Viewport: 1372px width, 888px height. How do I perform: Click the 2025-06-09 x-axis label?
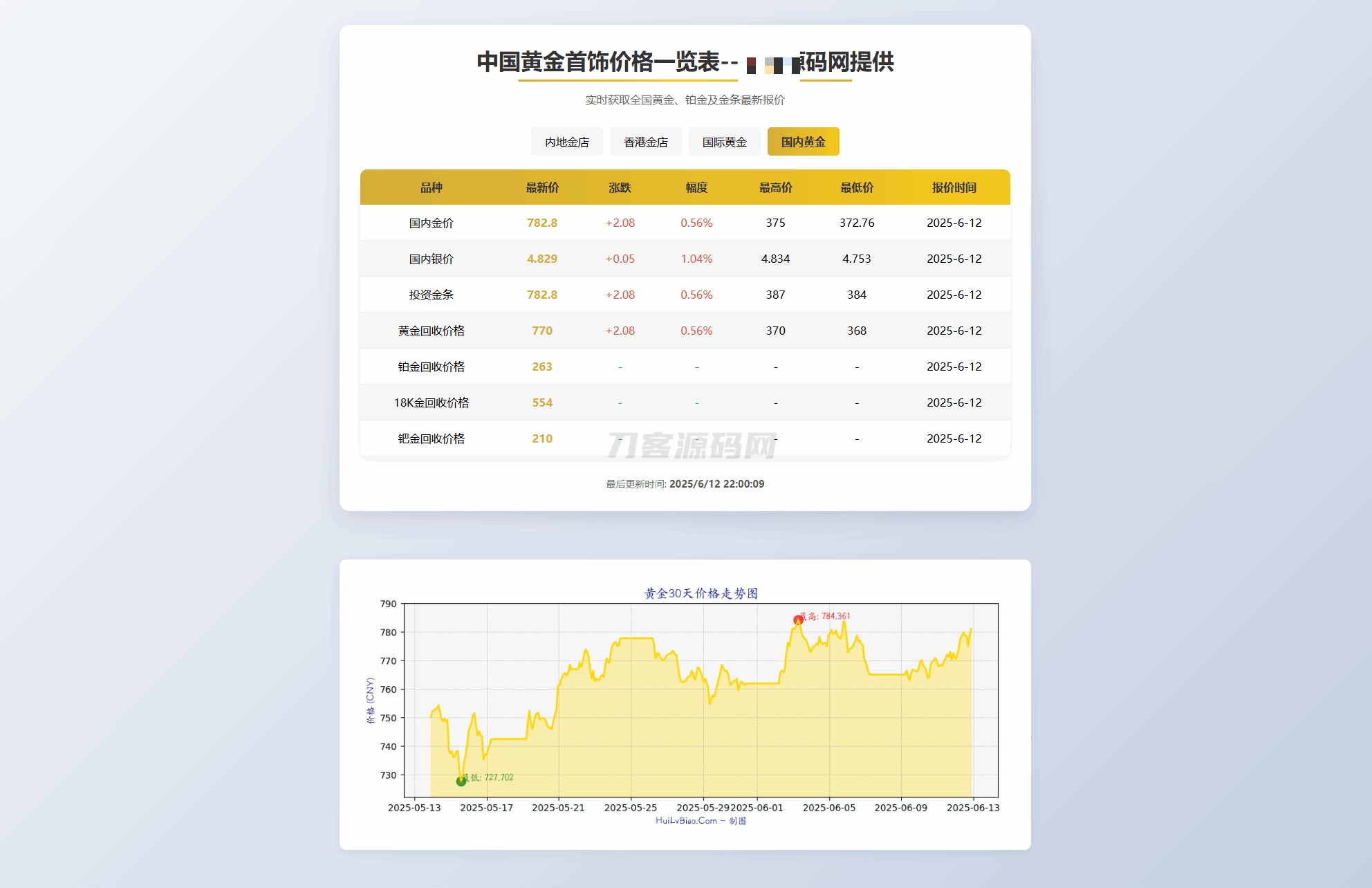901,808
